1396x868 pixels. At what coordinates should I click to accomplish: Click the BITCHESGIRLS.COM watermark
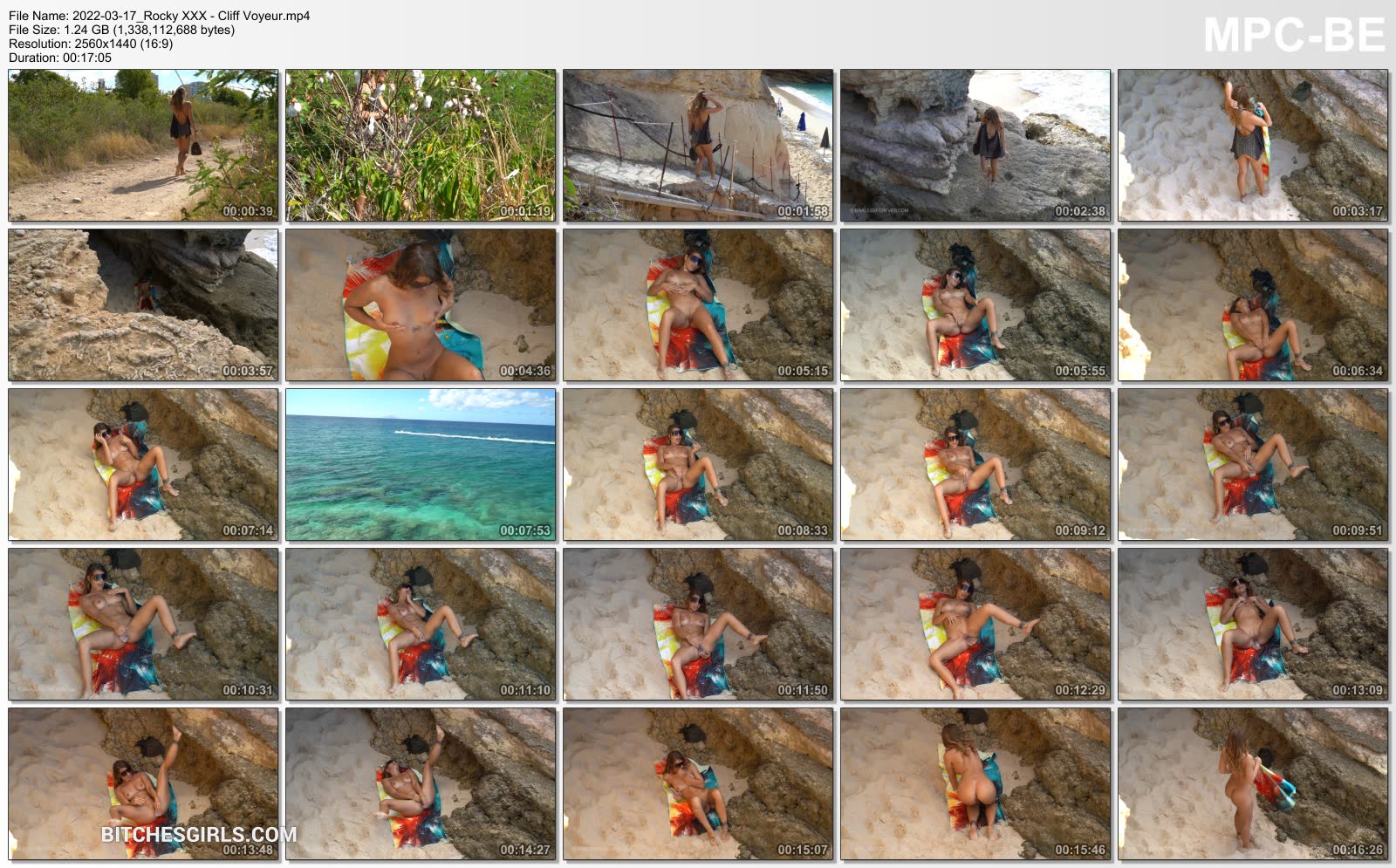(199, 835)
